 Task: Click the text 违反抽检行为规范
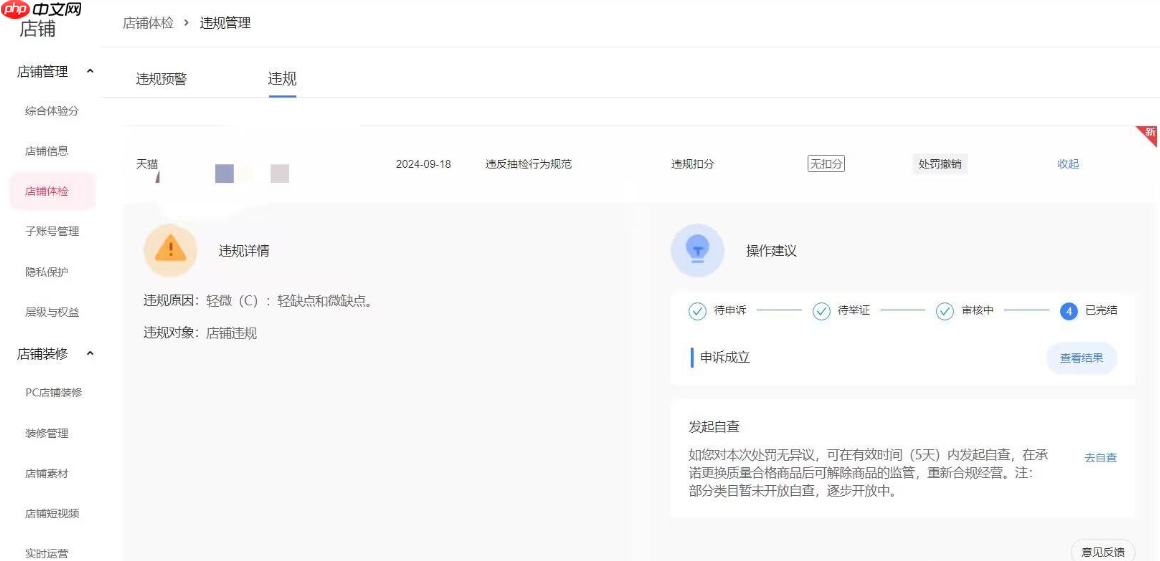pos(528,164)
